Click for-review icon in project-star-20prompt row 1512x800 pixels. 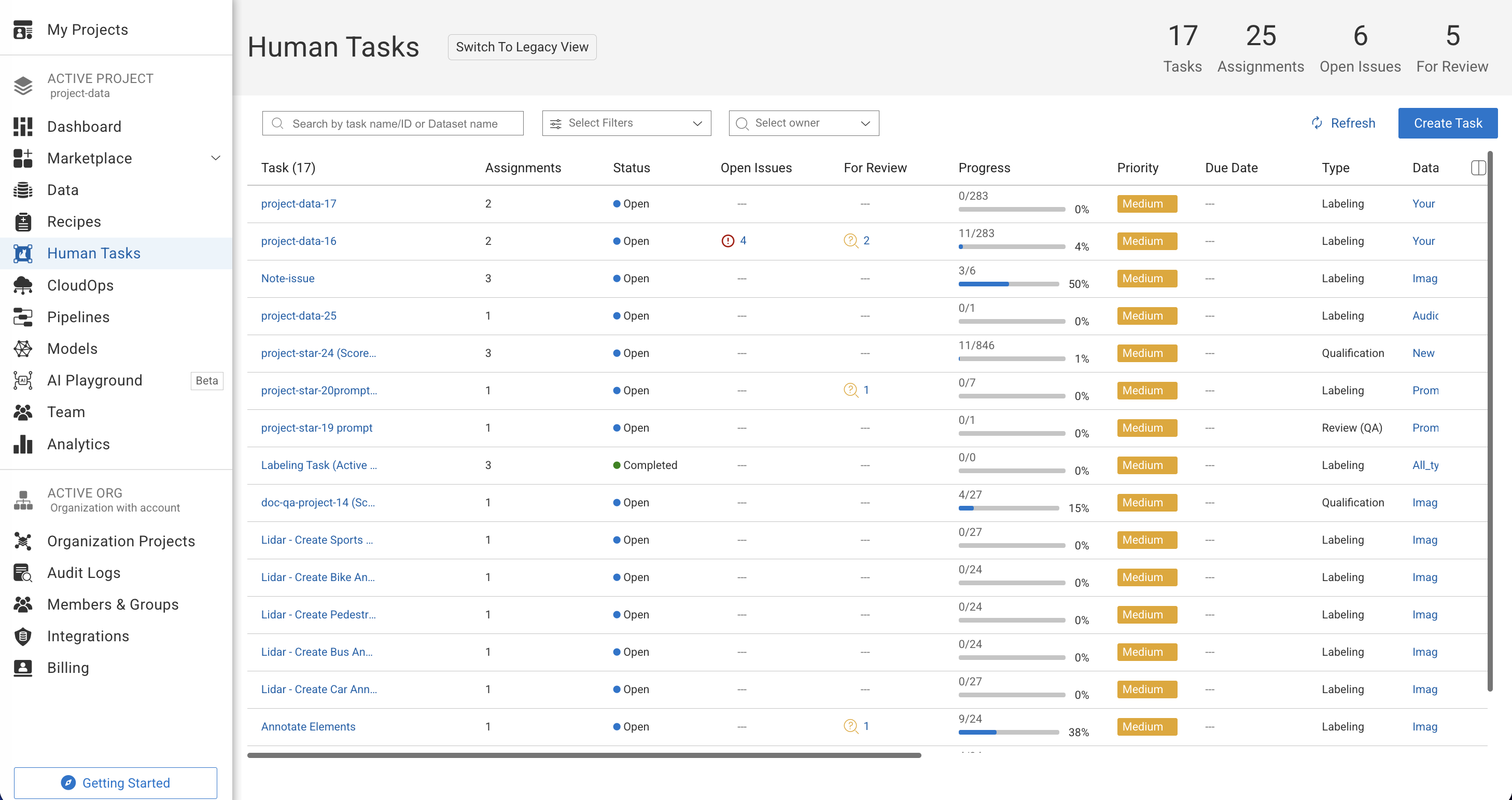click(x=850, y=390)
